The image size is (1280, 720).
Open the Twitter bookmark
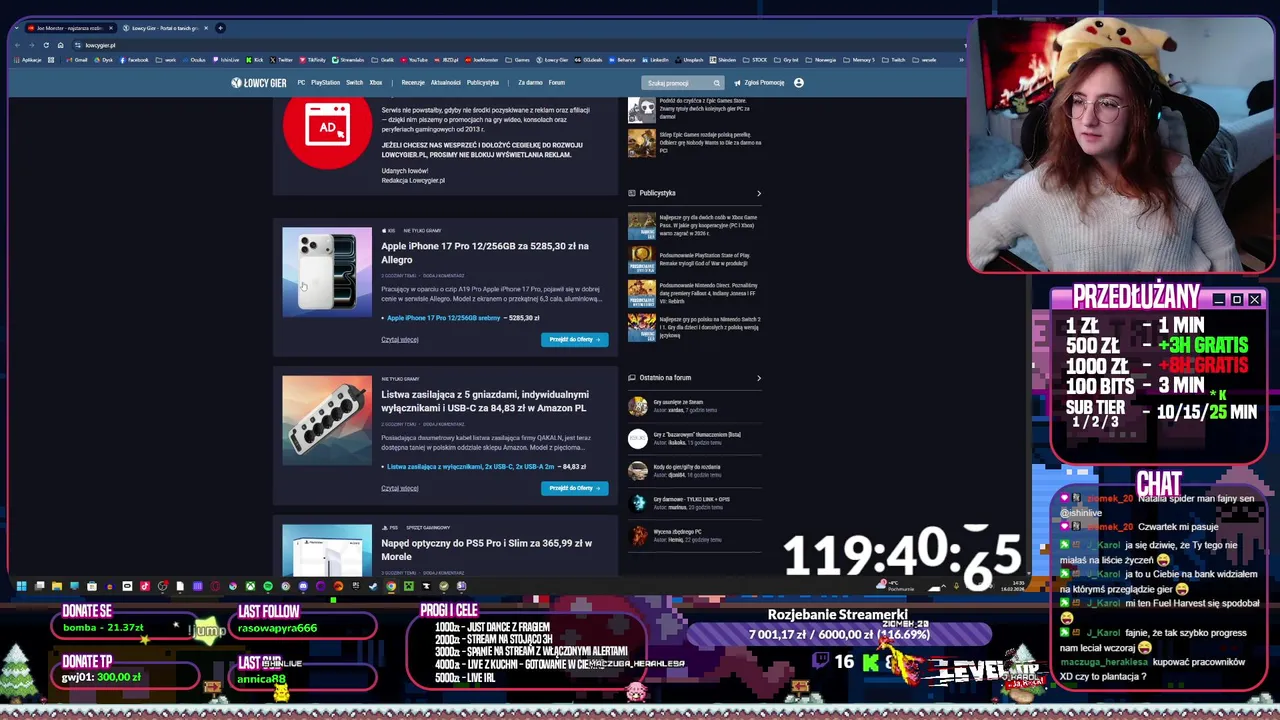[281, 60]
